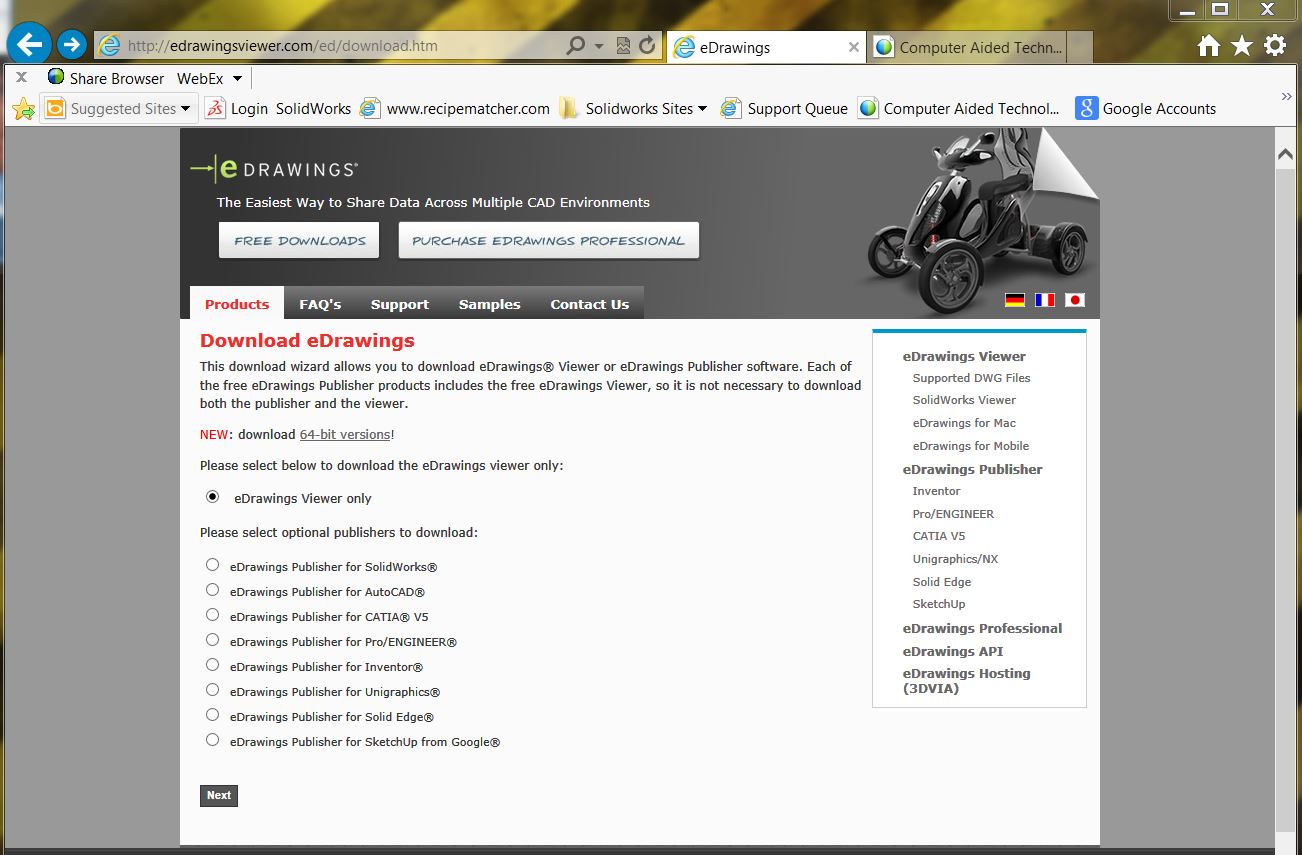Open the FAQ's navigation tab
This screenshot has width=1302, height=855.
click(x=320, y=304)
